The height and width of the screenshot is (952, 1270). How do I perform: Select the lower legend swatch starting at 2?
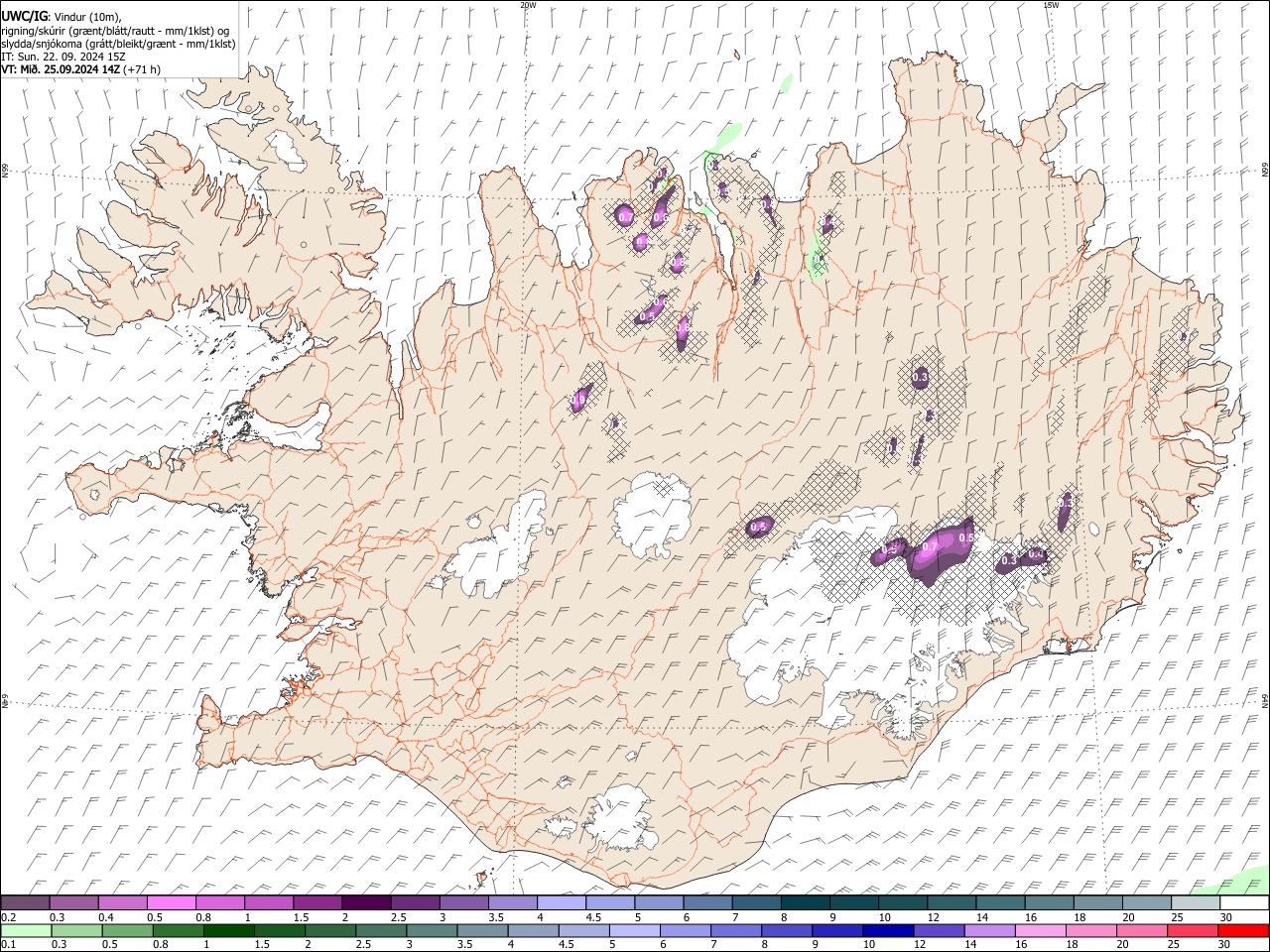point(329,930)
